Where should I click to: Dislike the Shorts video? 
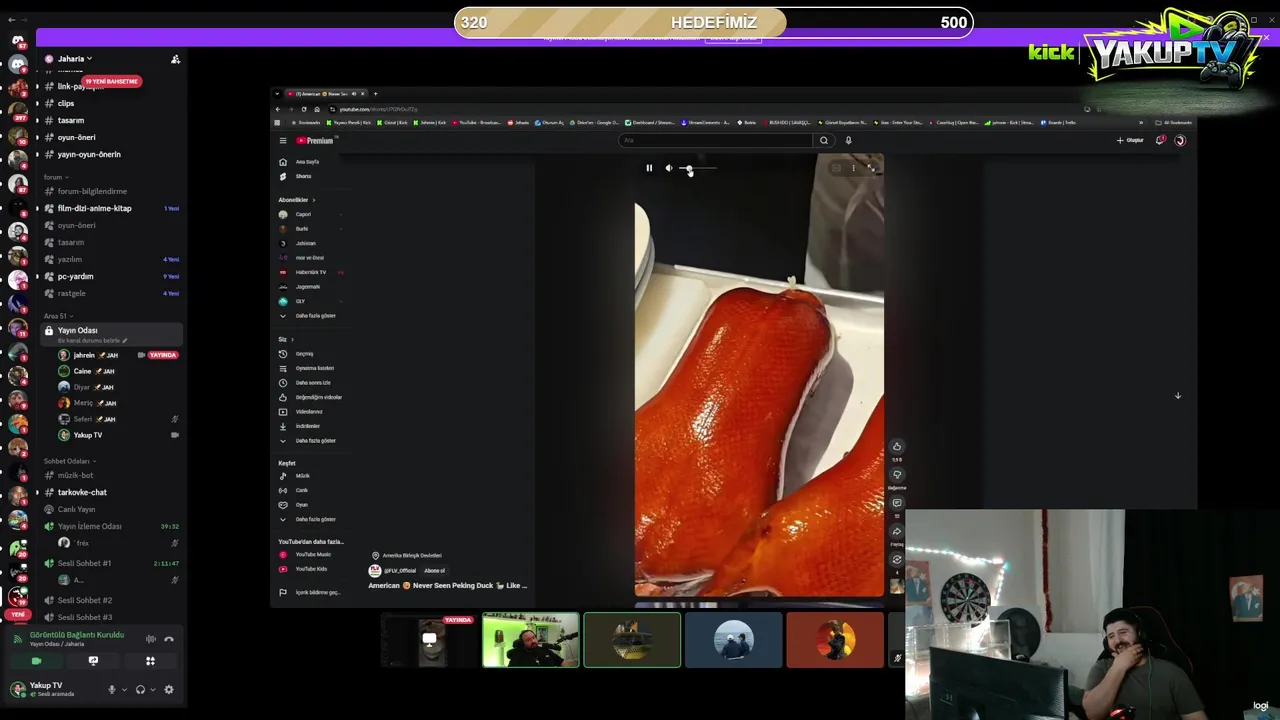coord(897,475)
